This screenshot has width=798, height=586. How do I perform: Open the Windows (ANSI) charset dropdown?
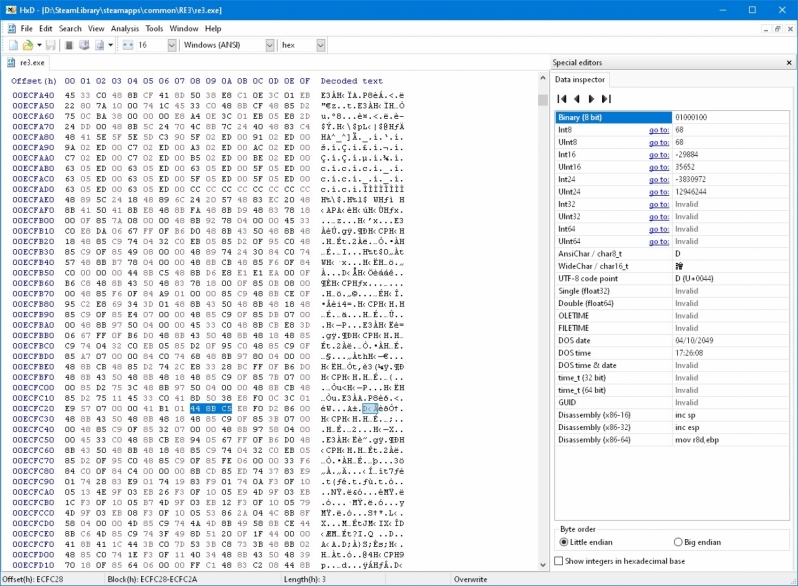coord(270,45)
